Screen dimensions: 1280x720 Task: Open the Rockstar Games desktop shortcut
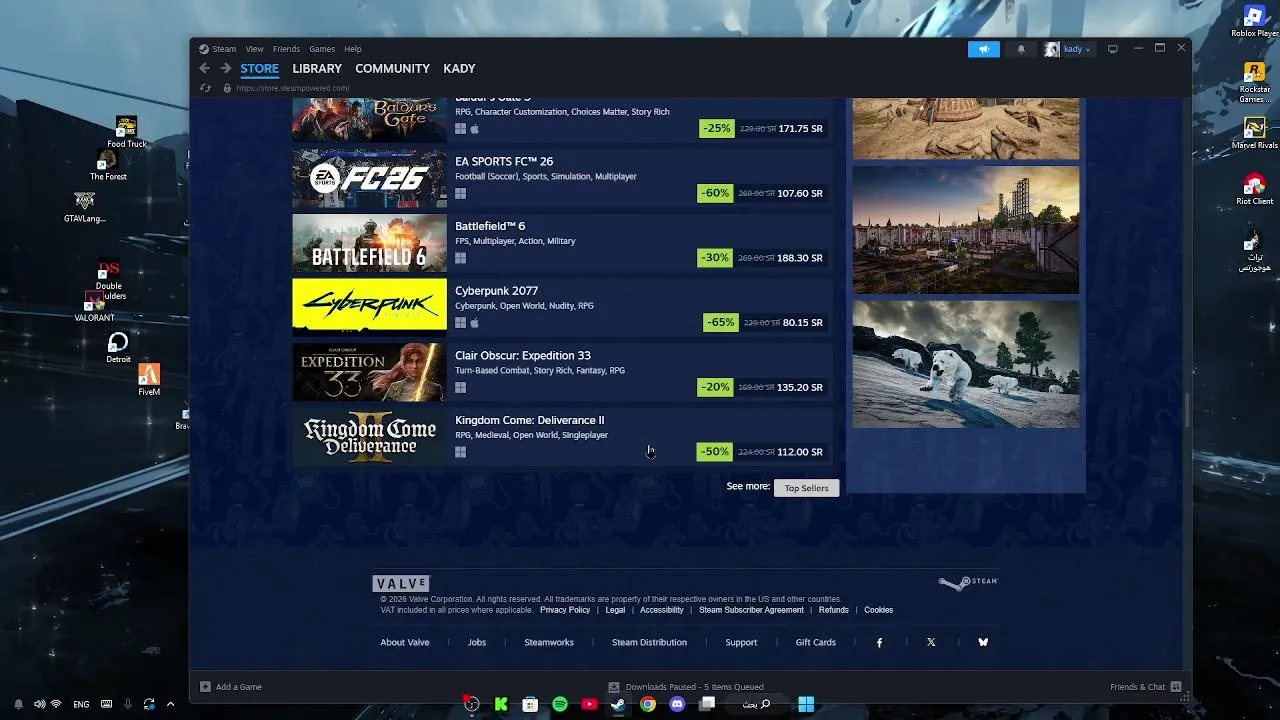1254,83
